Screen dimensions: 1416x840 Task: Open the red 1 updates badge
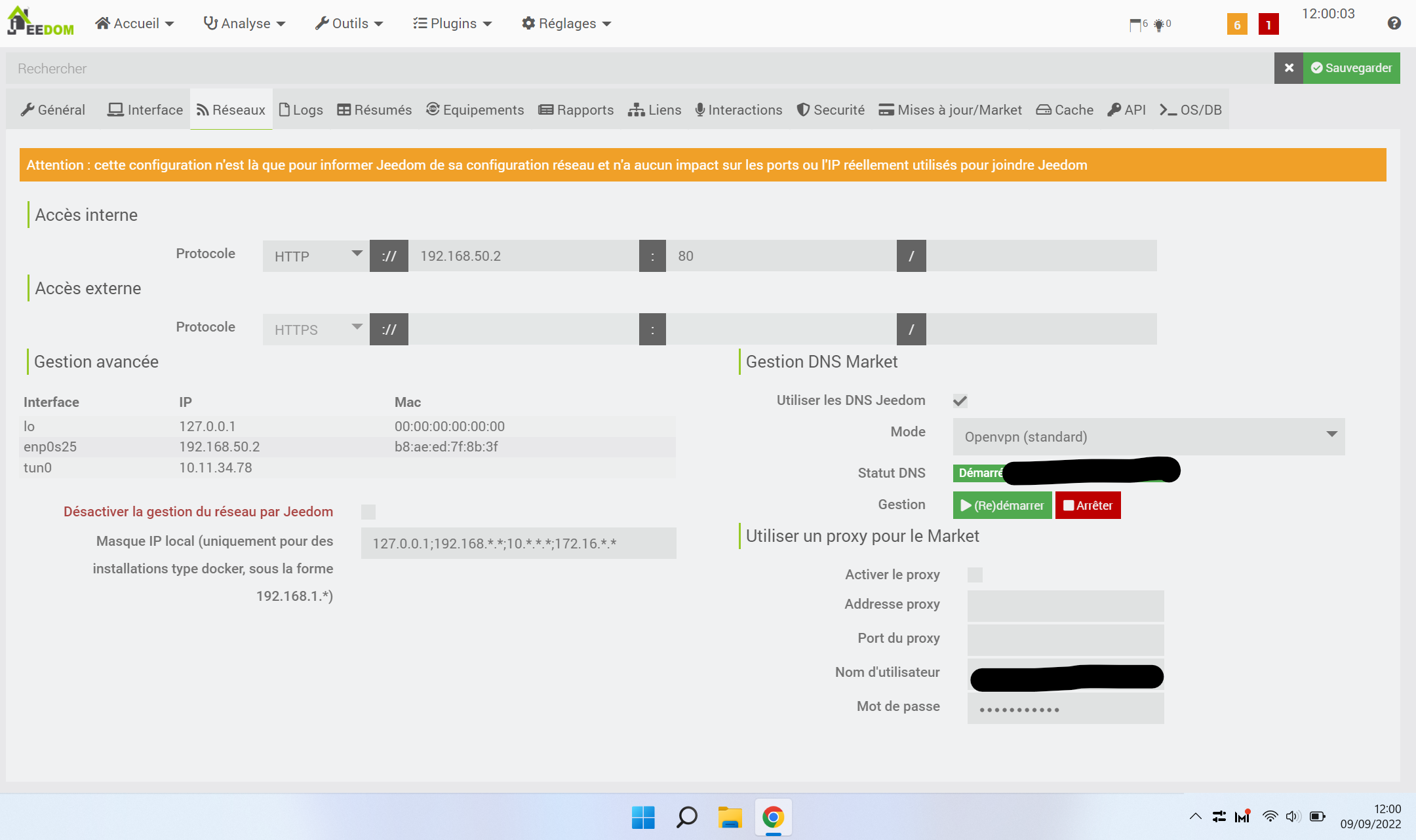pos(1268,25)
